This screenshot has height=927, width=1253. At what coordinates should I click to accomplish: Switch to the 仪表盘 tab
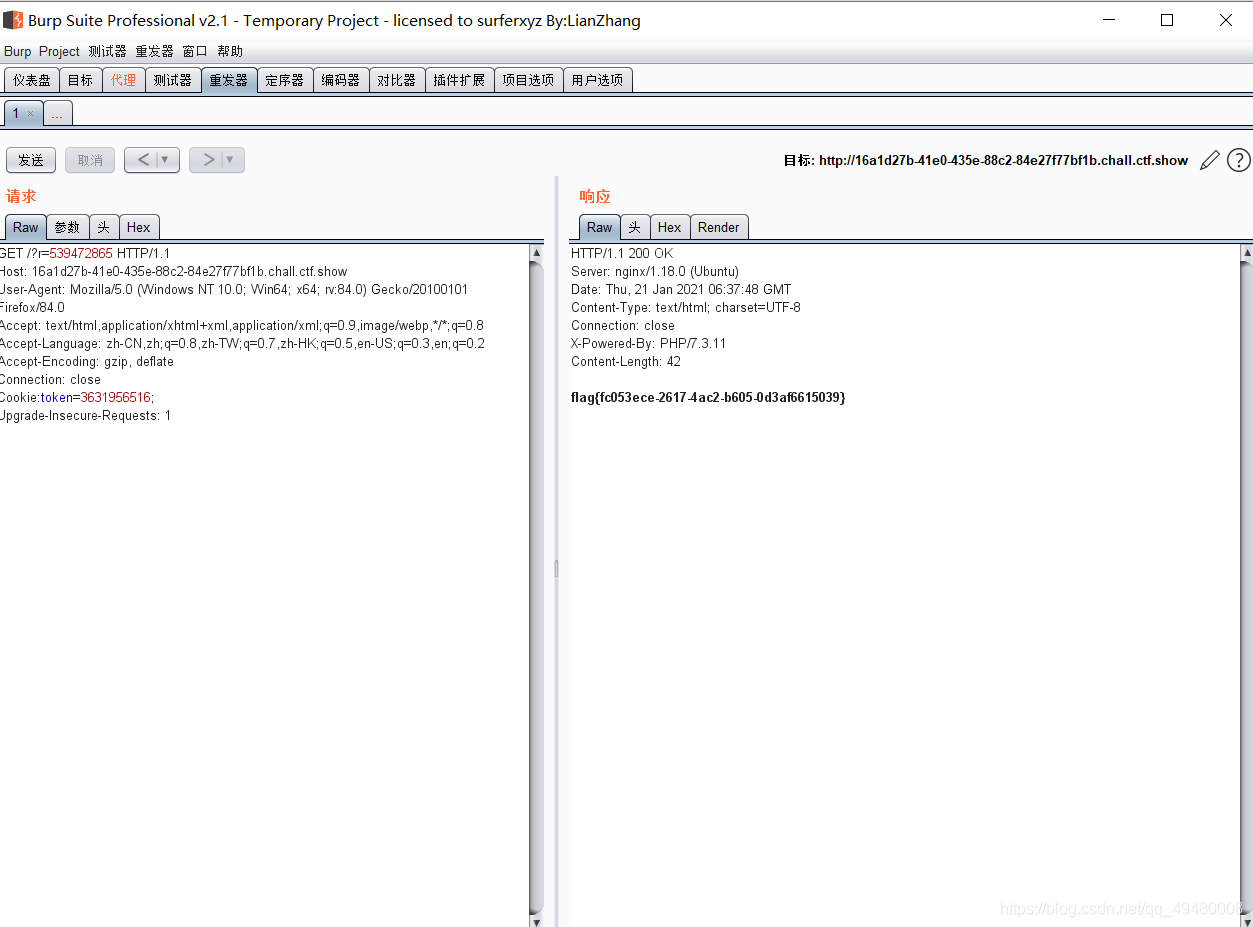tap(32, 80)
